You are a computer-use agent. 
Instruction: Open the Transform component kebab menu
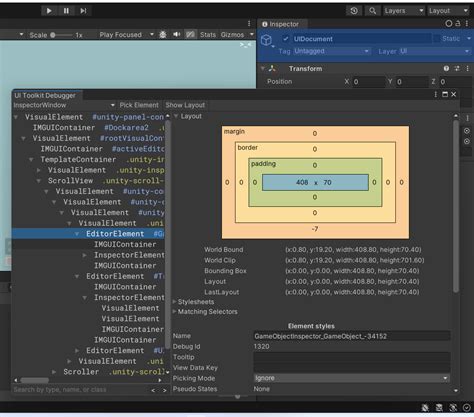tap(467, 68)
